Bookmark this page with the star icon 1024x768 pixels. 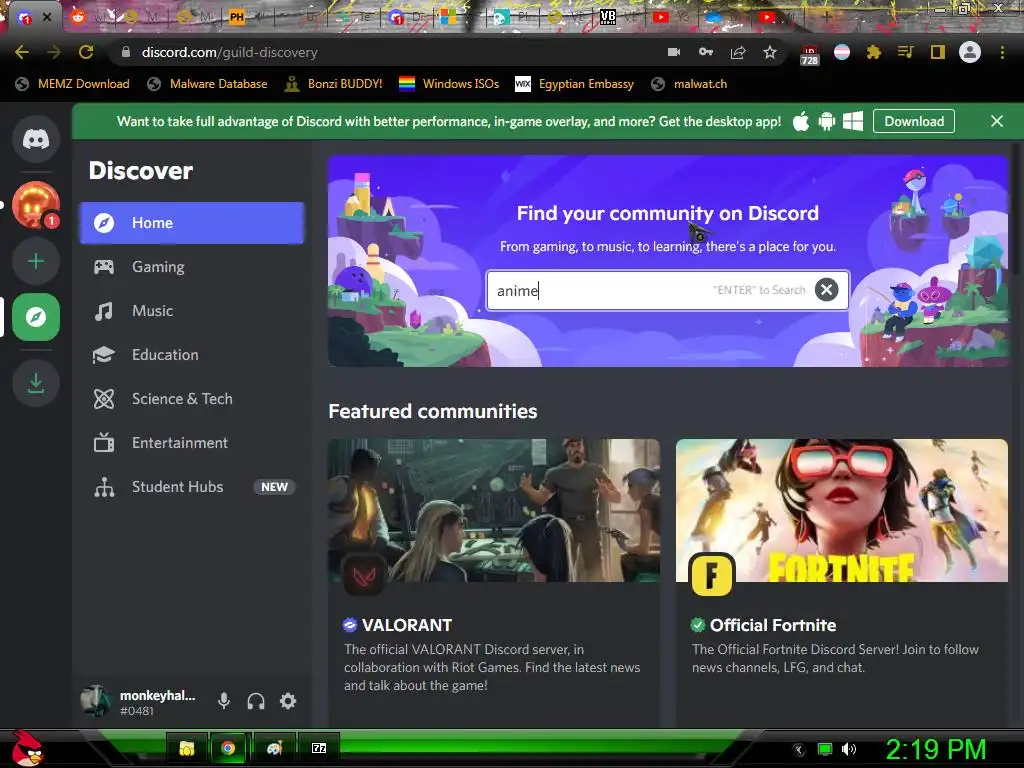coord(770,52)
